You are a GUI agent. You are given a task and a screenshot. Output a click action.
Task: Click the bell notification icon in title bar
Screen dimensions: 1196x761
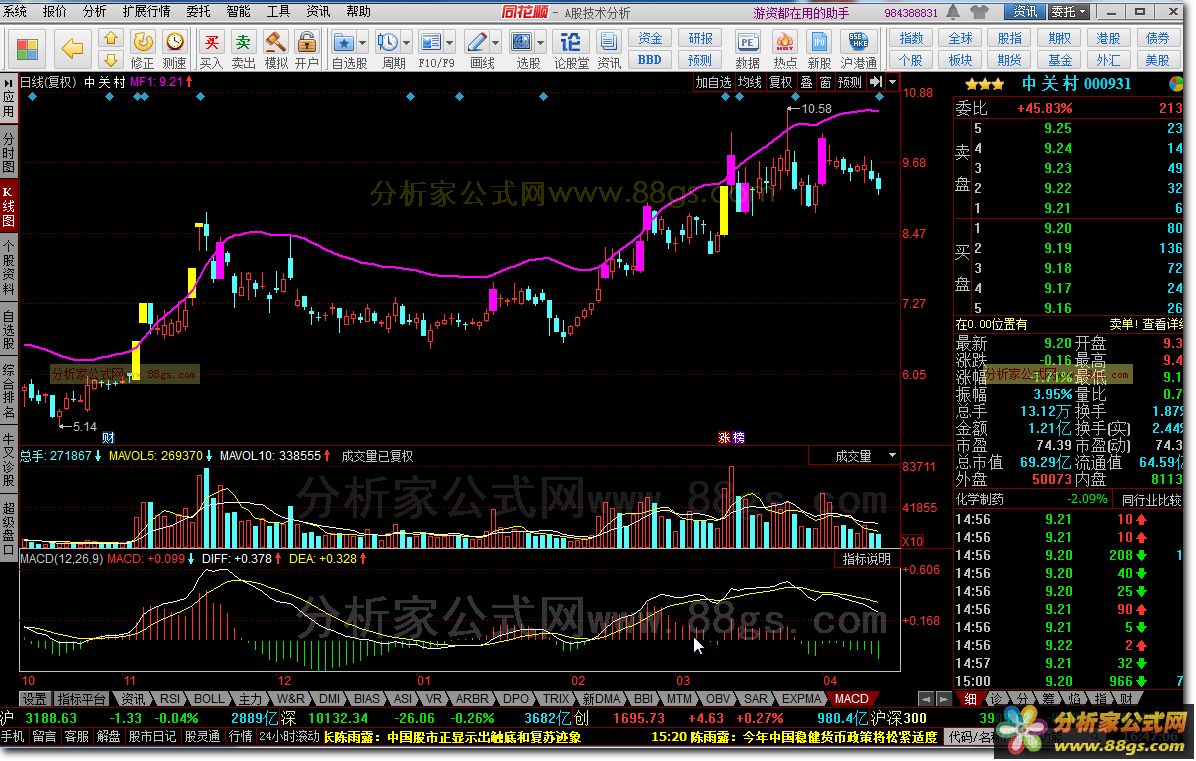[x=953, y=12]
